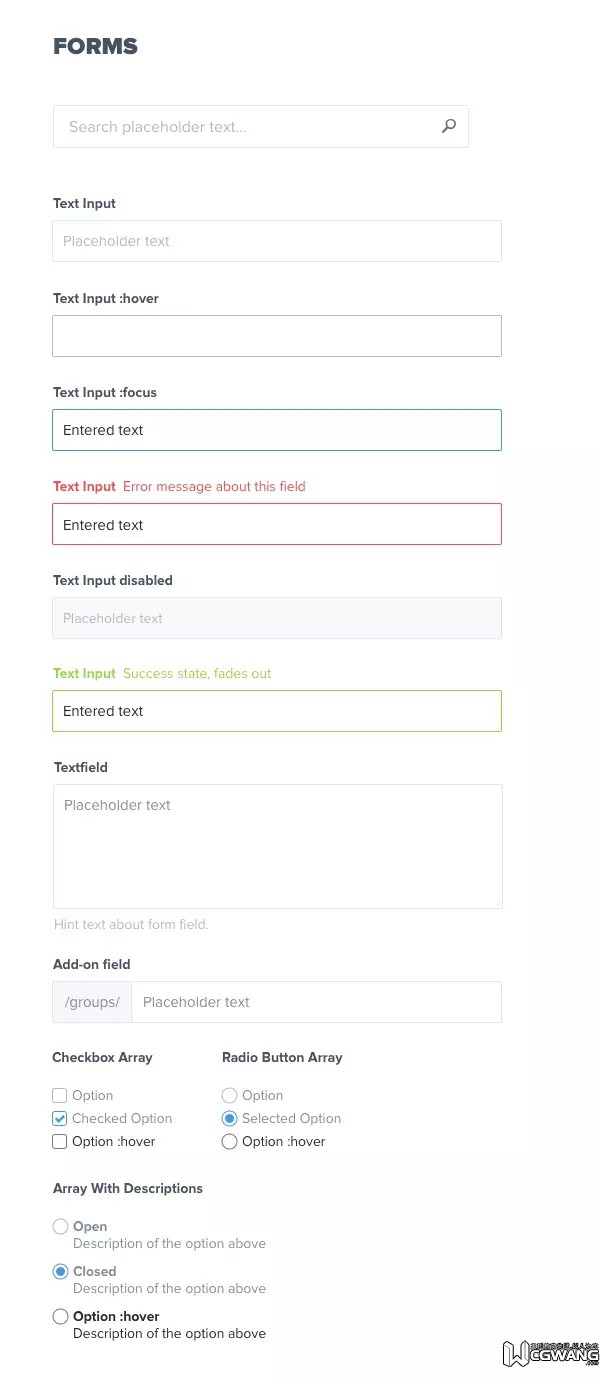Select the Closed radio option
The height and width of the screenshot is (1379, 600).
coord(61,1272)
